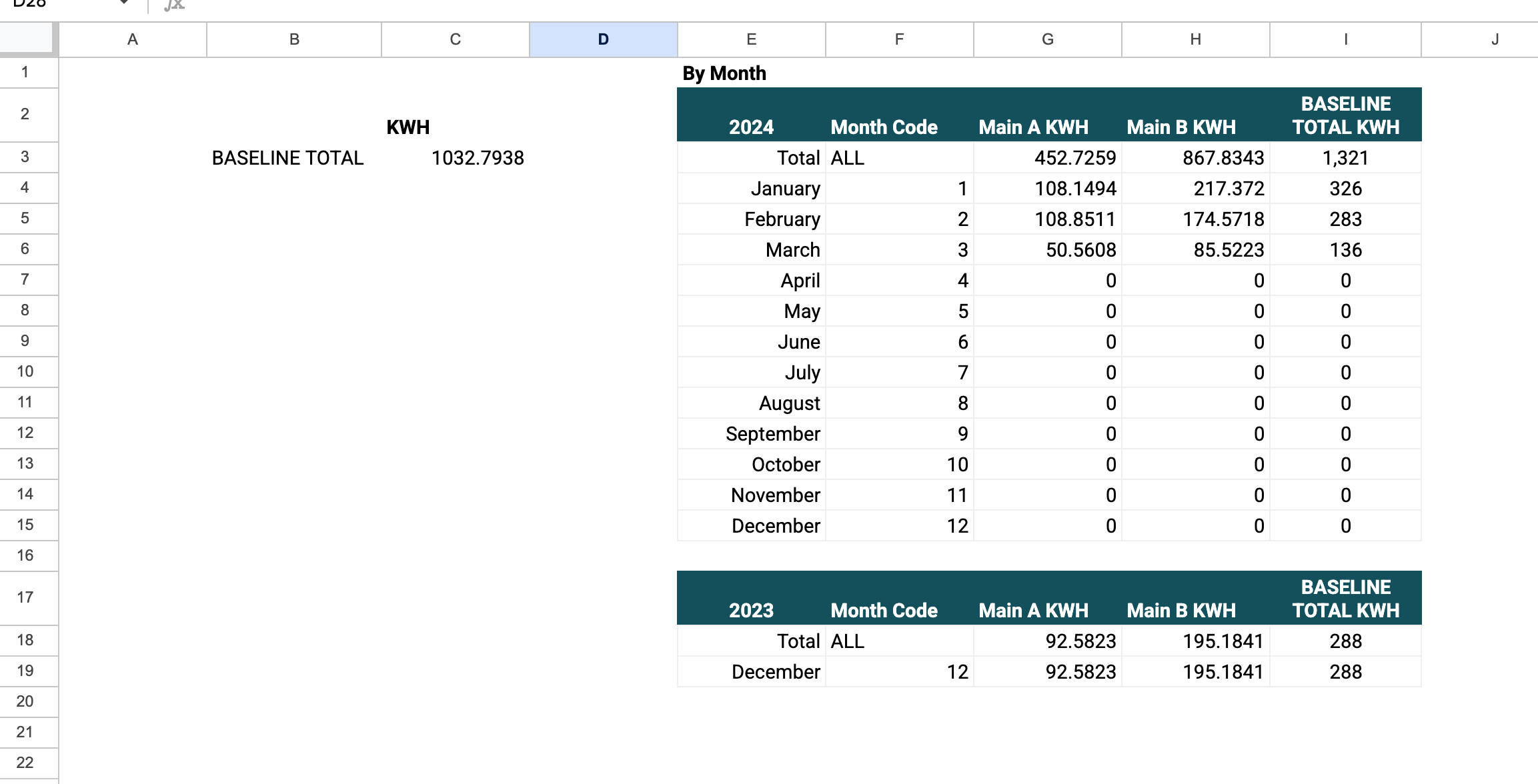1538x784 pixels.
Task: Click the 'By Month' title cell
Action: [724, 73]
